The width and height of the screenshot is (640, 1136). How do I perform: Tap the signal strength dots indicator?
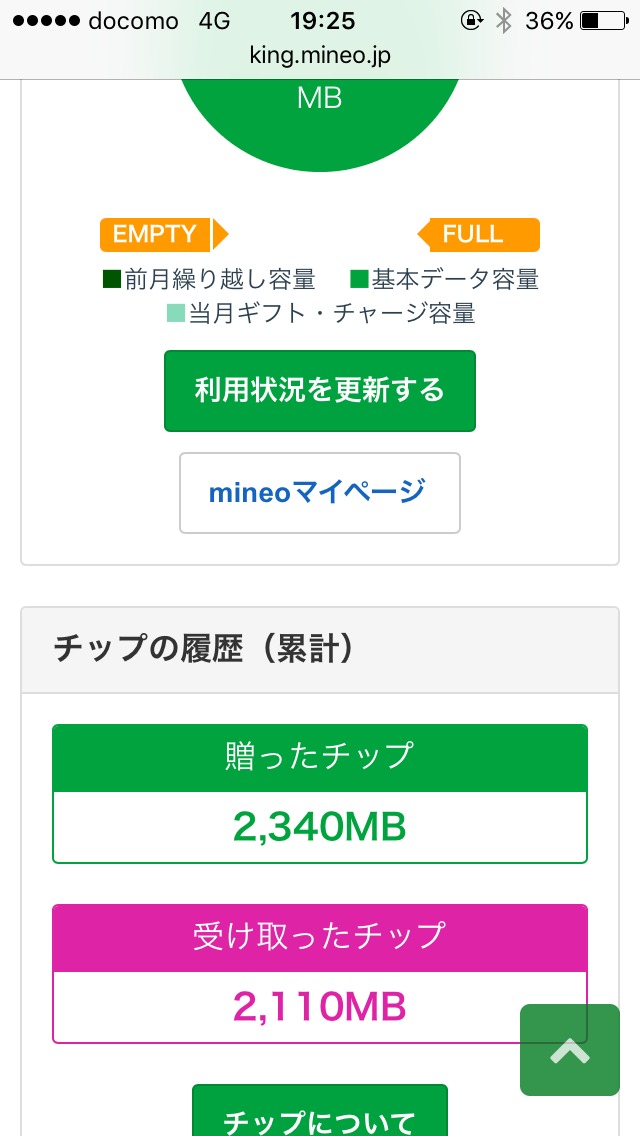tap(43, 21)
